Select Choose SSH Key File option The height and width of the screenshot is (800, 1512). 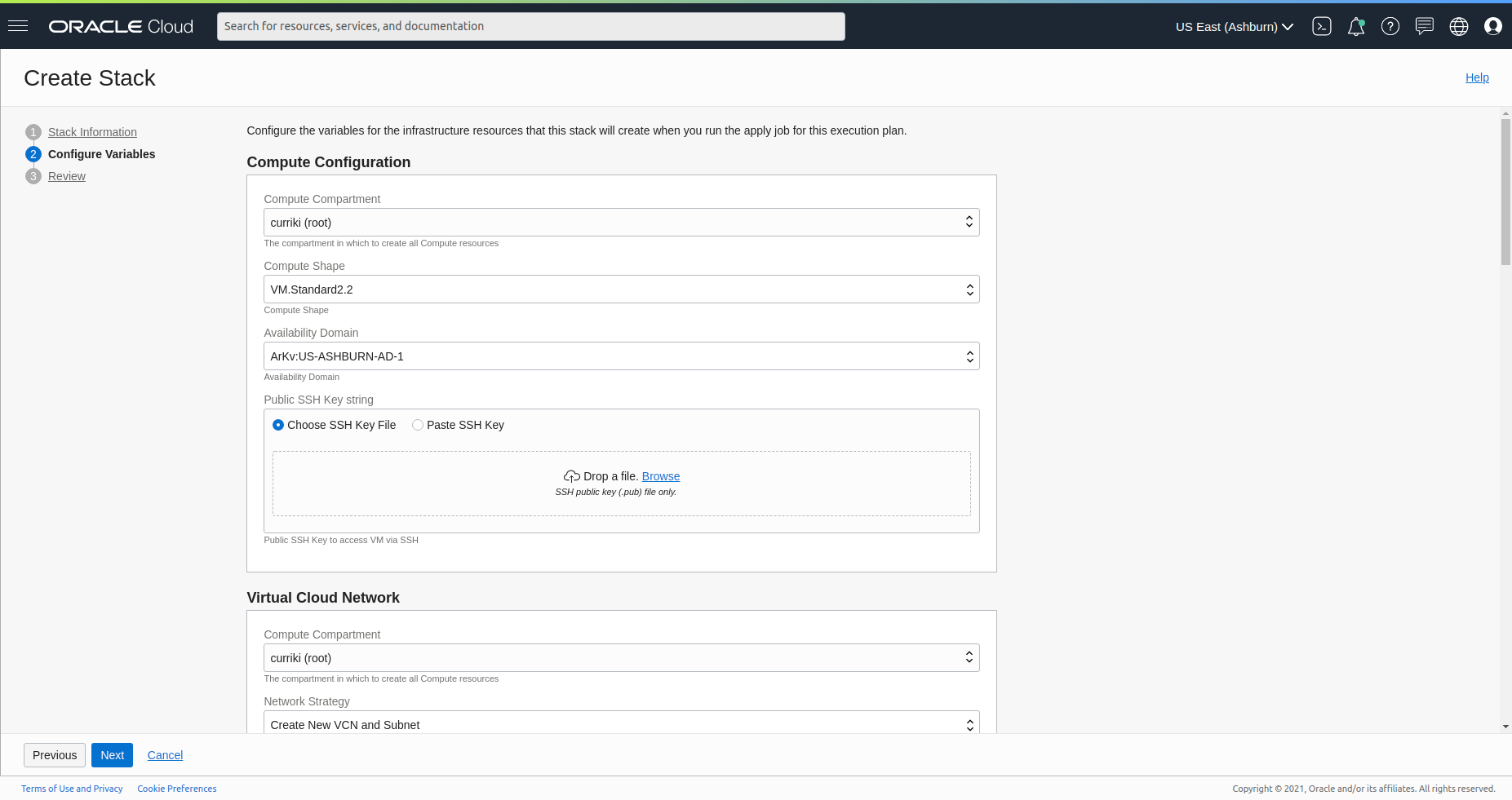click(335, 425)
